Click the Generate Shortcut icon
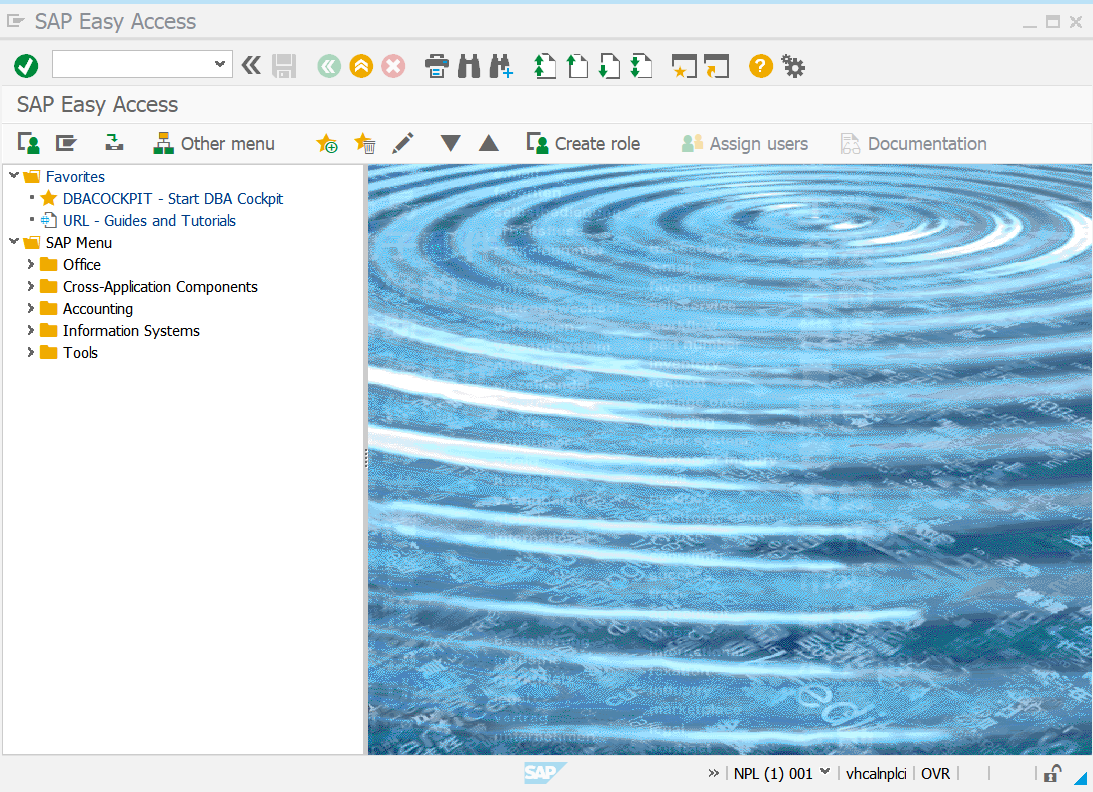 [717, 66]
